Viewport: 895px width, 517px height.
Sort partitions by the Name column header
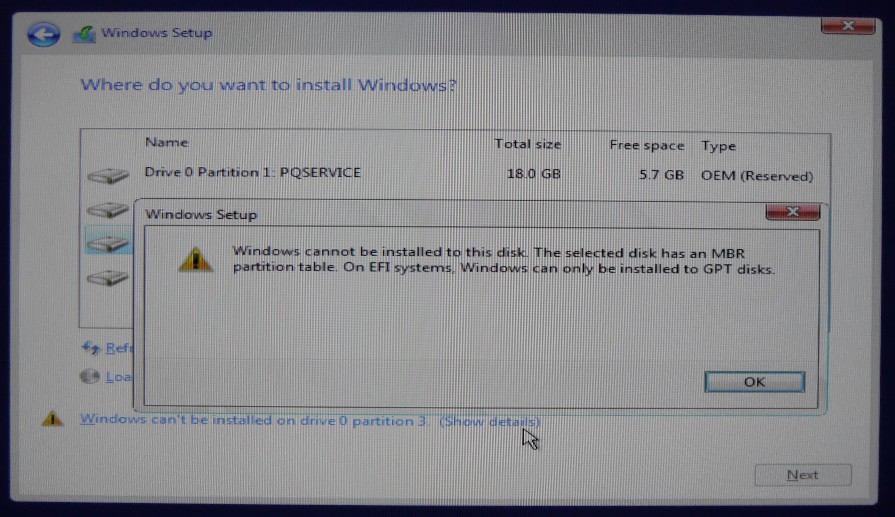tap(167, 142)
